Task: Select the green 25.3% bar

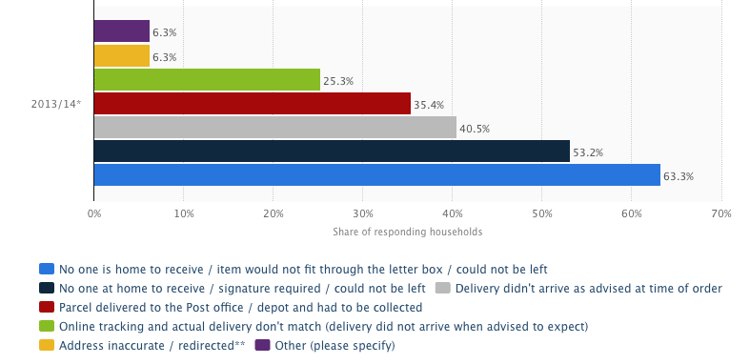Action: (x=207, y=79)
